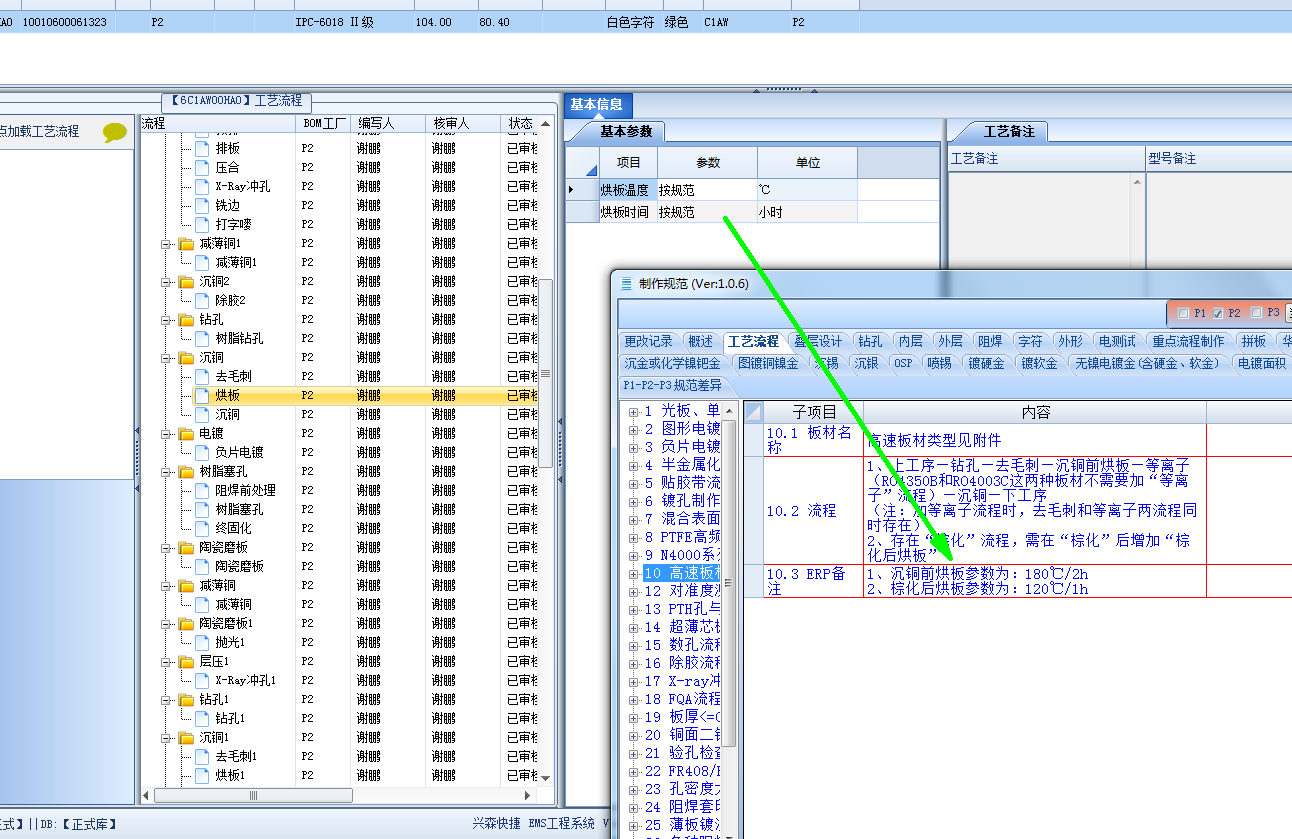Image resolution: width=1292 pixels, height=839 pixels.
Task: Open the 阻焊 spec tab
Action: point(989,341)
